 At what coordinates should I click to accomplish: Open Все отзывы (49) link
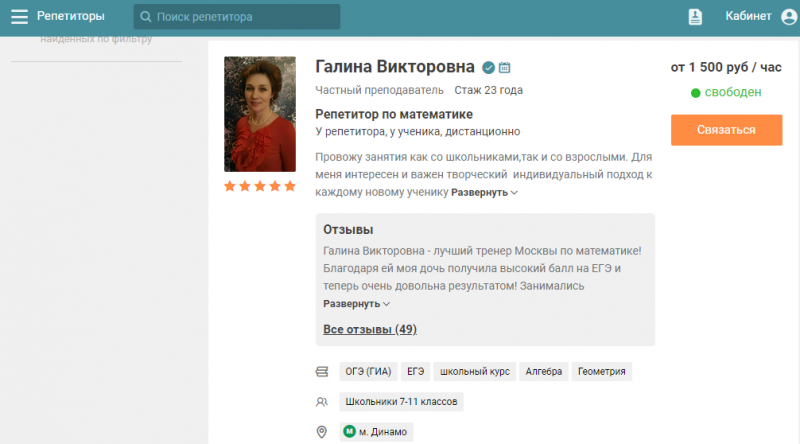[x=370, y=329]
